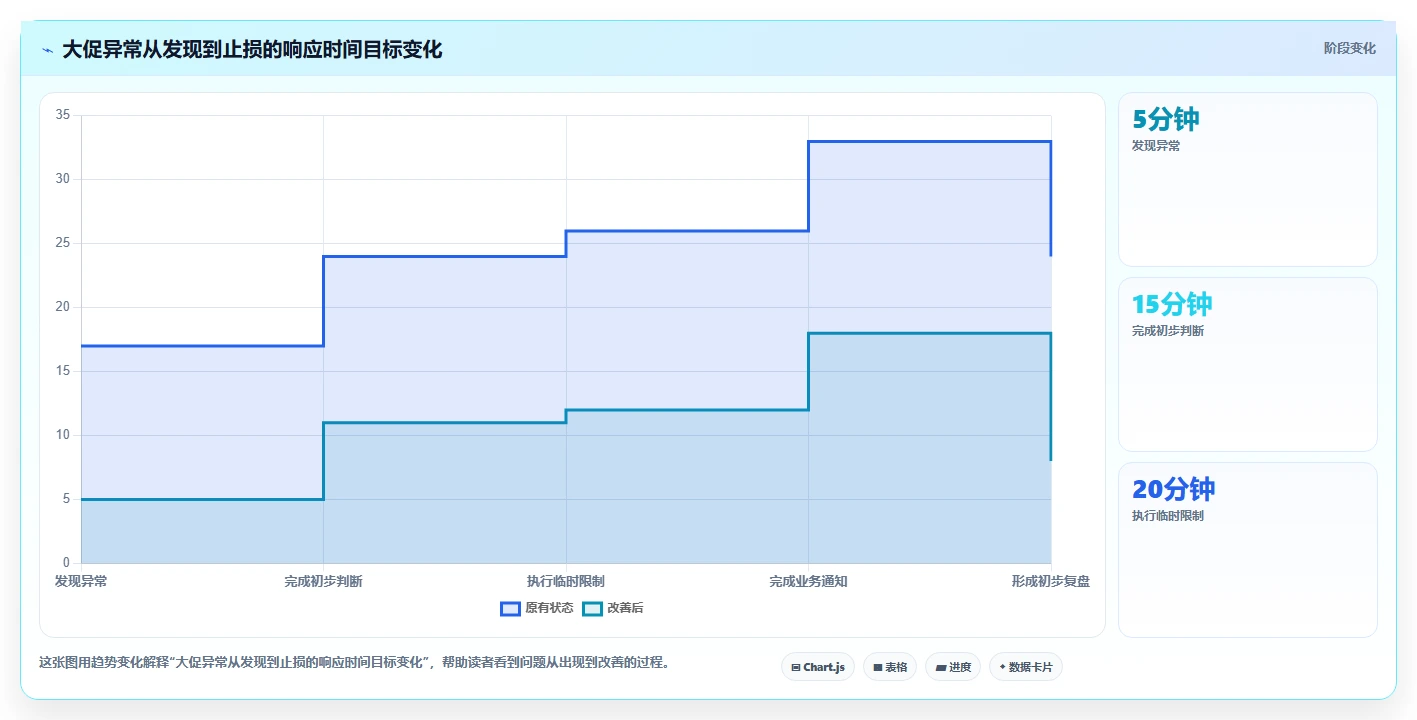
Task: Click the 5分钟 value text
Action: click(x=1165, y=119)
